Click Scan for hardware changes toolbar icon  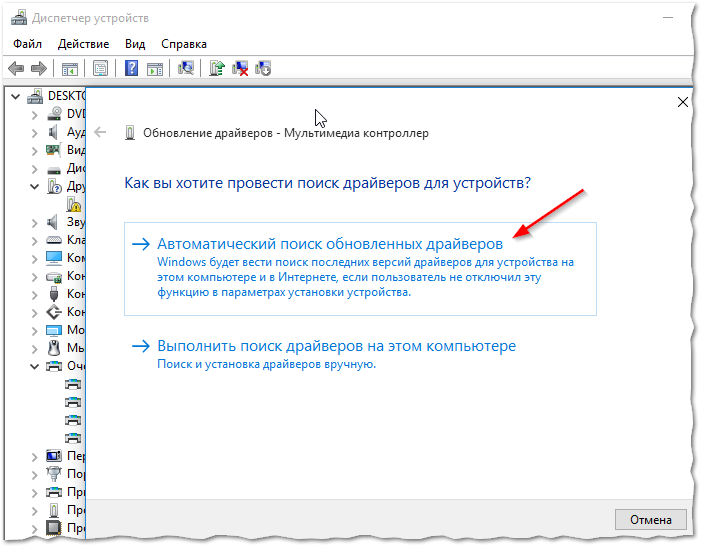click(185, 68)
